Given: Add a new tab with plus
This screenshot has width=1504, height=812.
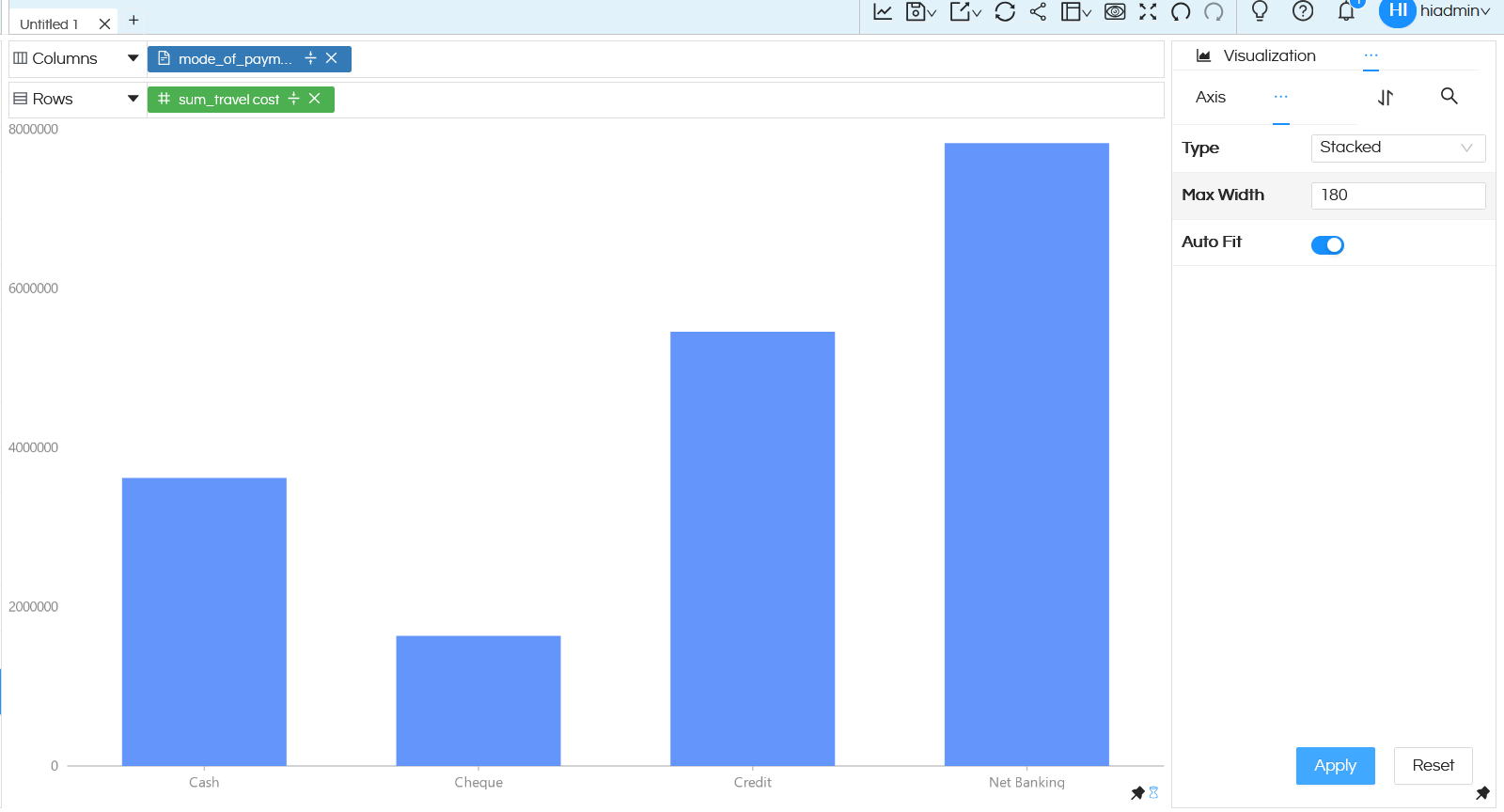Looking at the screenshot, I should (x=133, y=20).
